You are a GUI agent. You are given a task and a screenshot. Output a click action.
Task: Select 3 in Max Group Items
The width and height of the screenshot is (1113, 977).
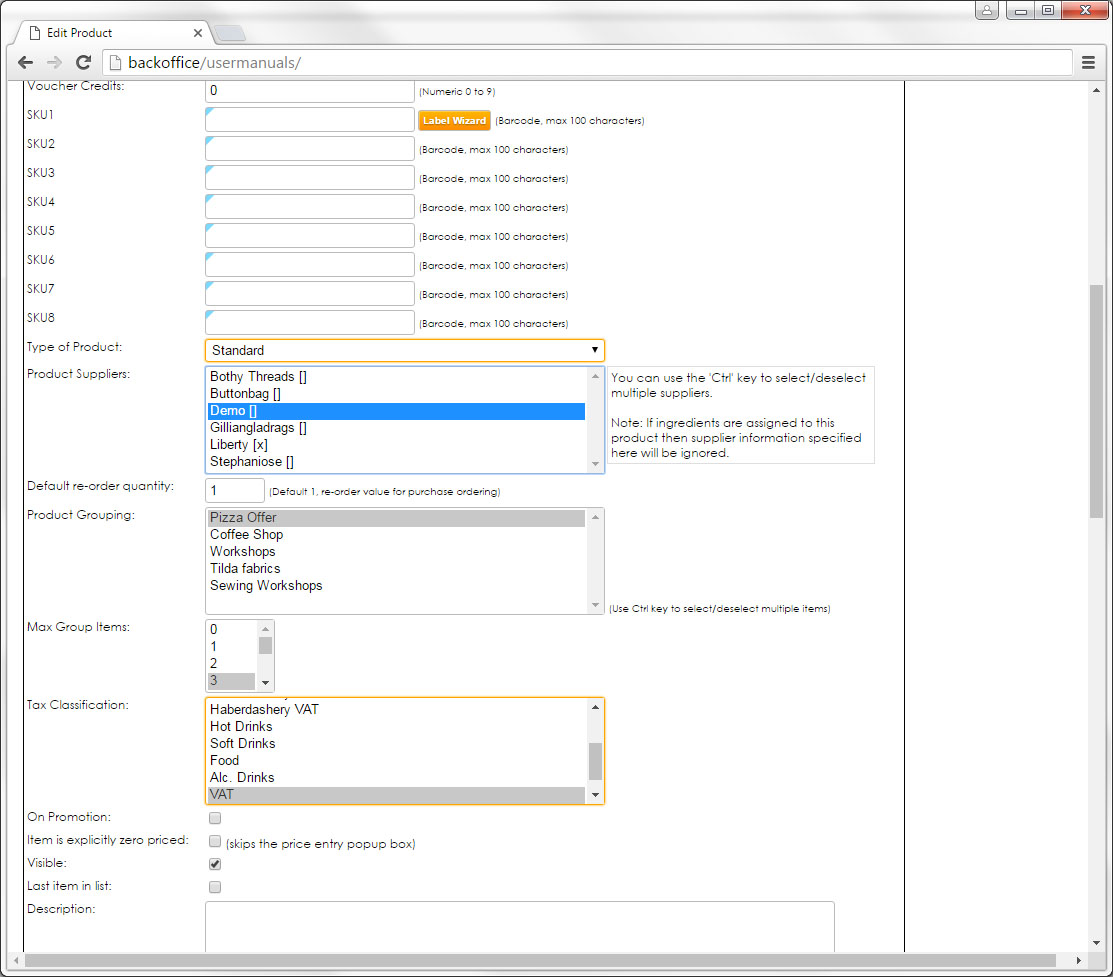(231, 680)
